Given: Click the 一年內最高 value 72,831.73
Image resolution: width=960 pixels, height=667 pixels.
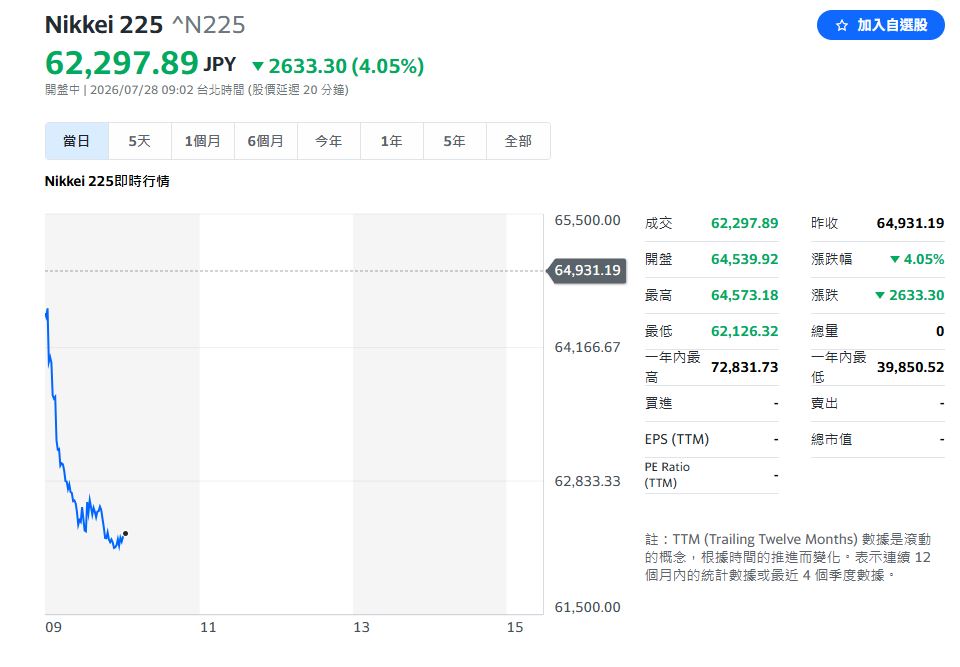Looking at the screenshot, I should click(744, 367).
